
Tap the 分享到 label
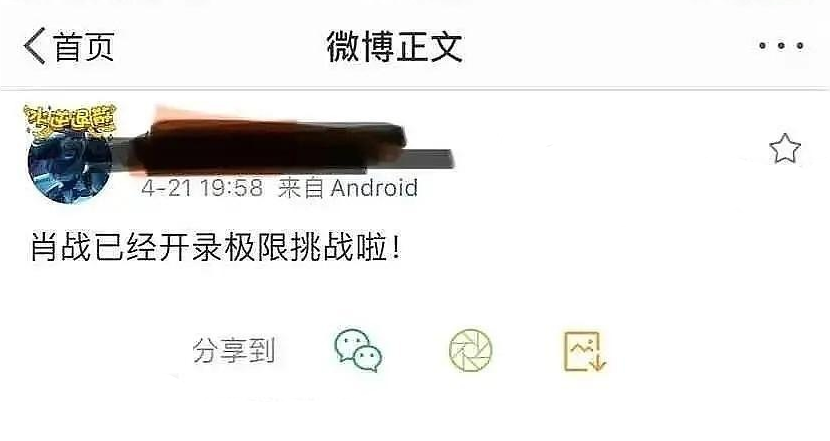(234, 350)
